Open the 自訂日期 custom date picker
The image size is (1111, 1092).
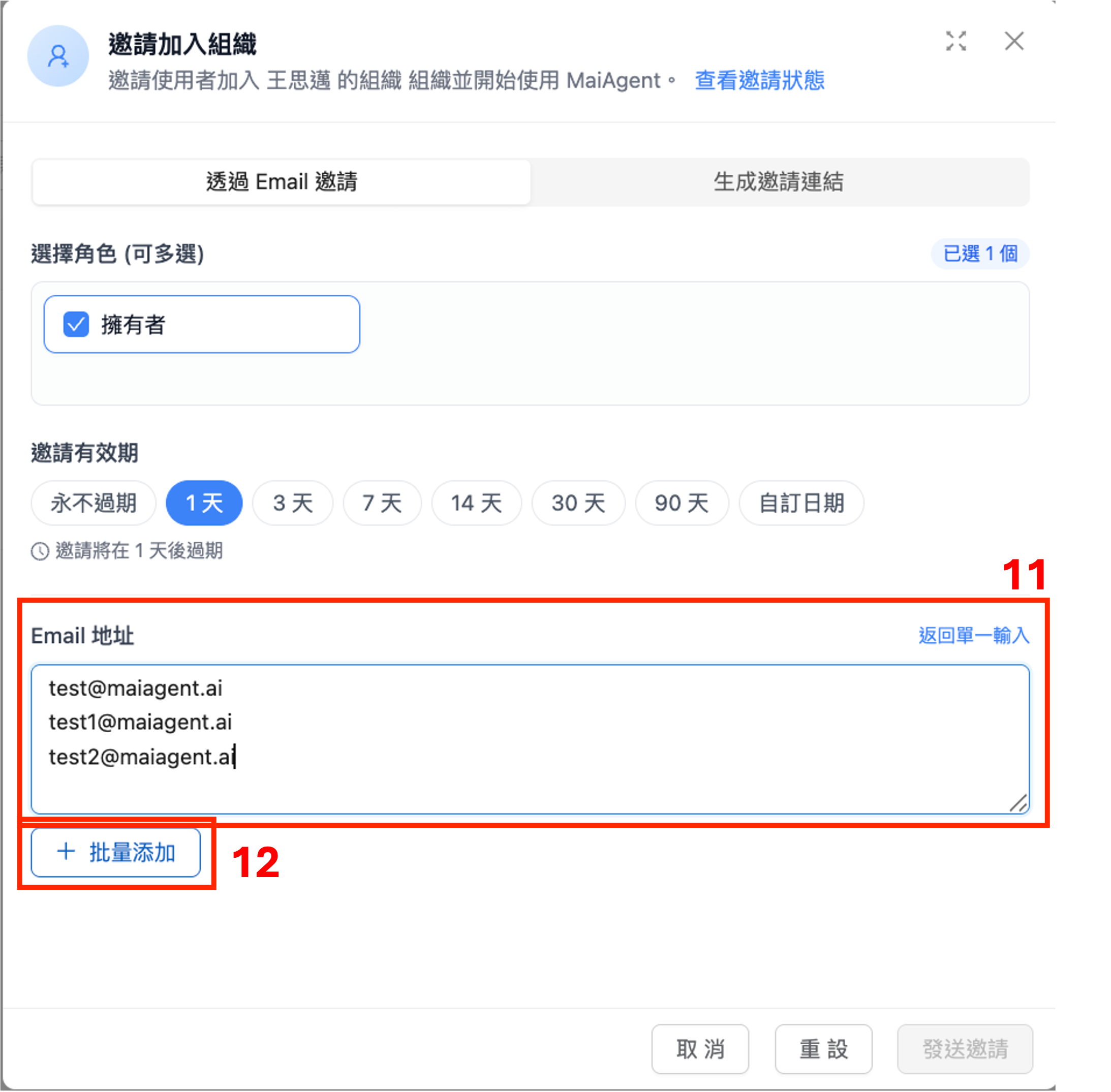pyautogui.click(x=800, y=503)
